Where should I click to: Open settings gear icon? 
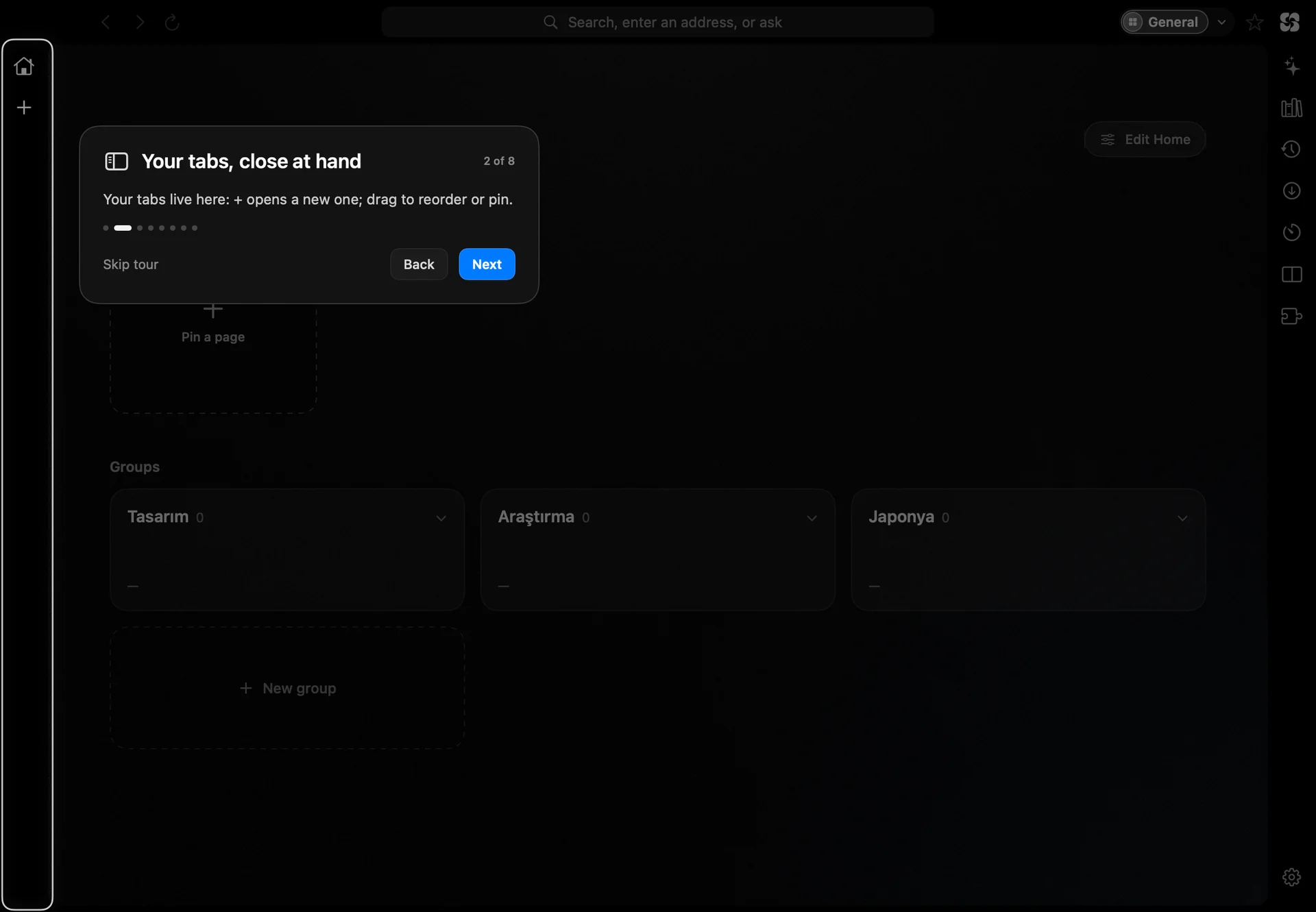tap(1291, 877)
